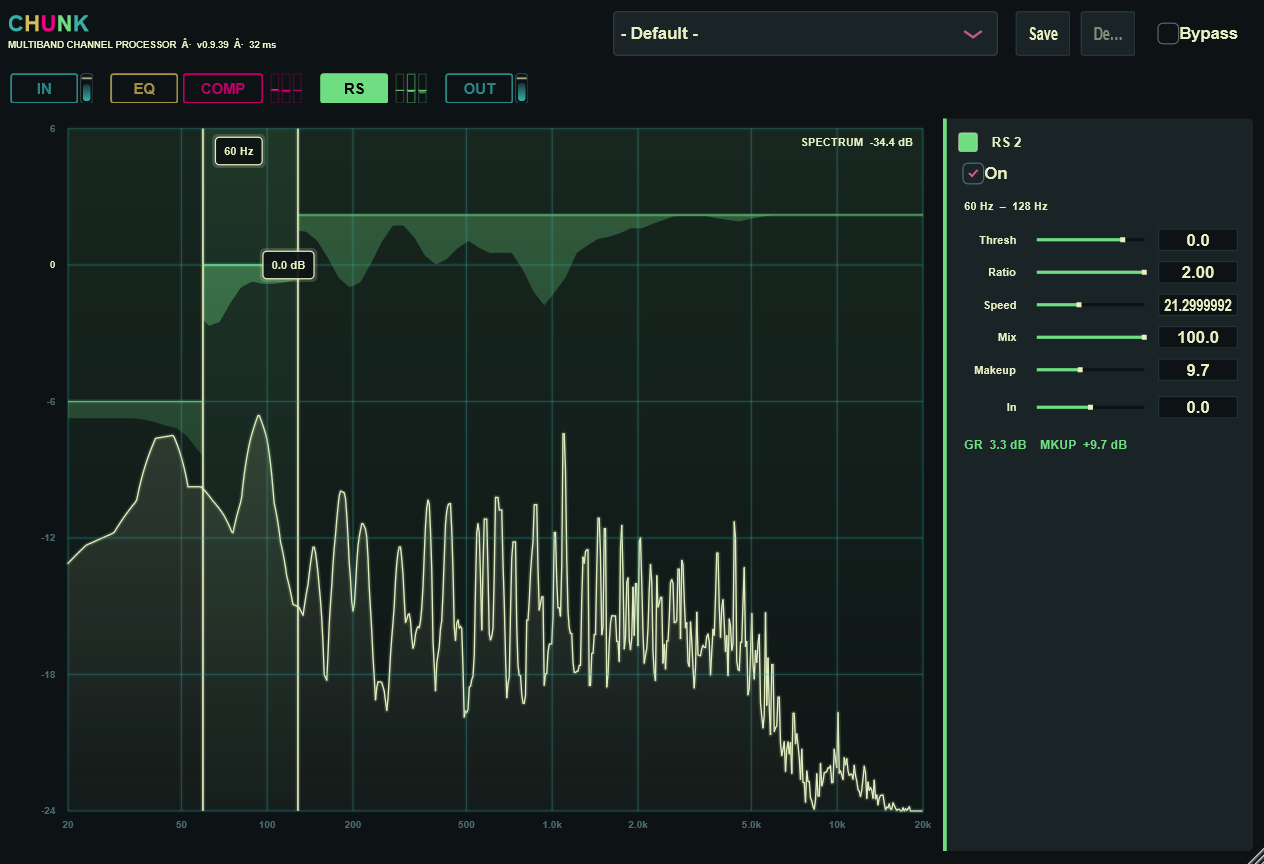
Task: Adjust the Mix slider
Action: [1090, 337]
